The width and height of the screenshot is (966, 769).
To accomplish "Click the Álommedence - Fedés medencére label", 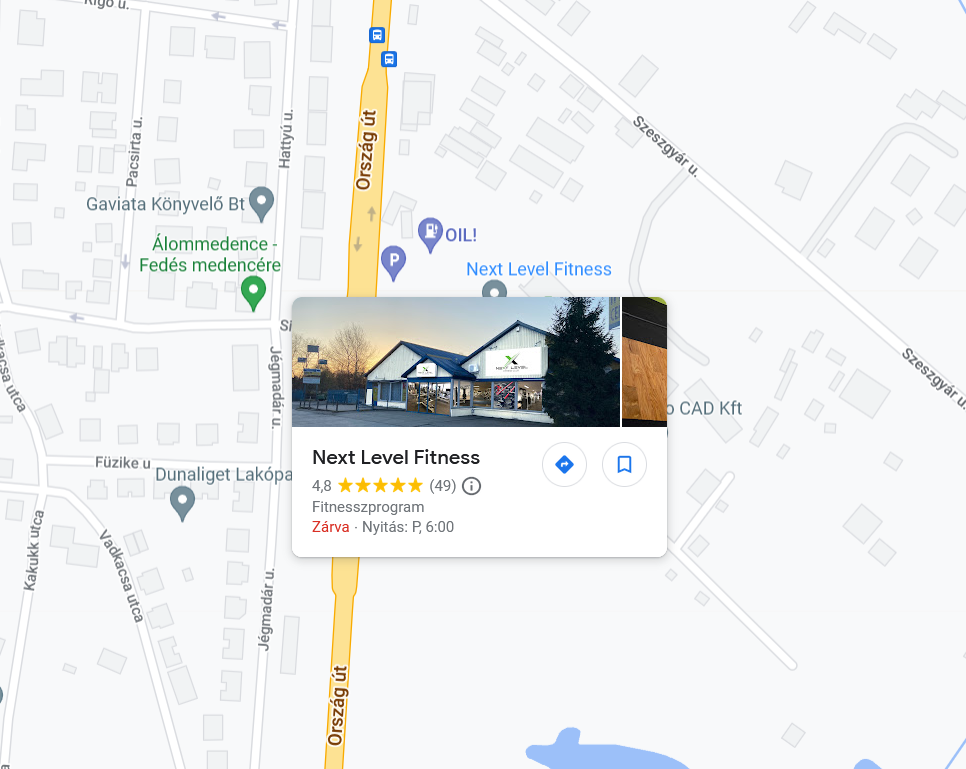I will (x=210, y=254).
